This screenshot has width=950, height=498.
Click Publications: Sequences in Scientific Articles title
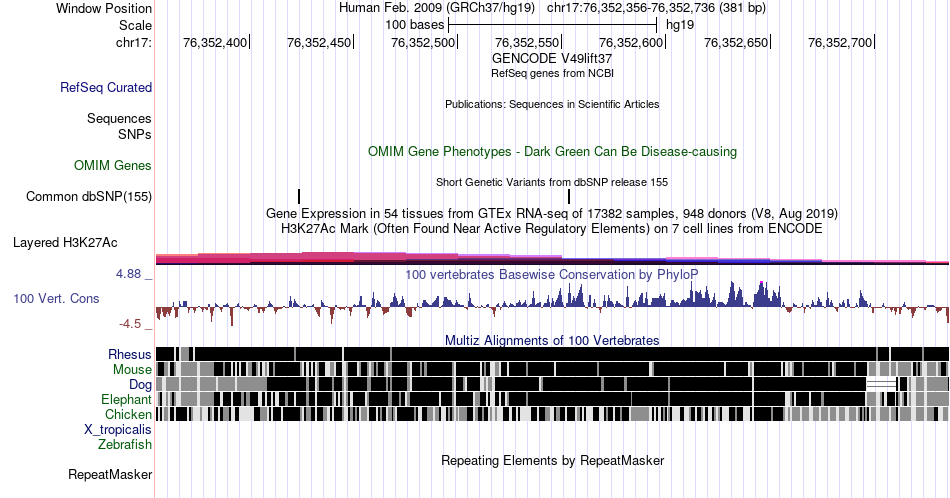tap(552, 104)
